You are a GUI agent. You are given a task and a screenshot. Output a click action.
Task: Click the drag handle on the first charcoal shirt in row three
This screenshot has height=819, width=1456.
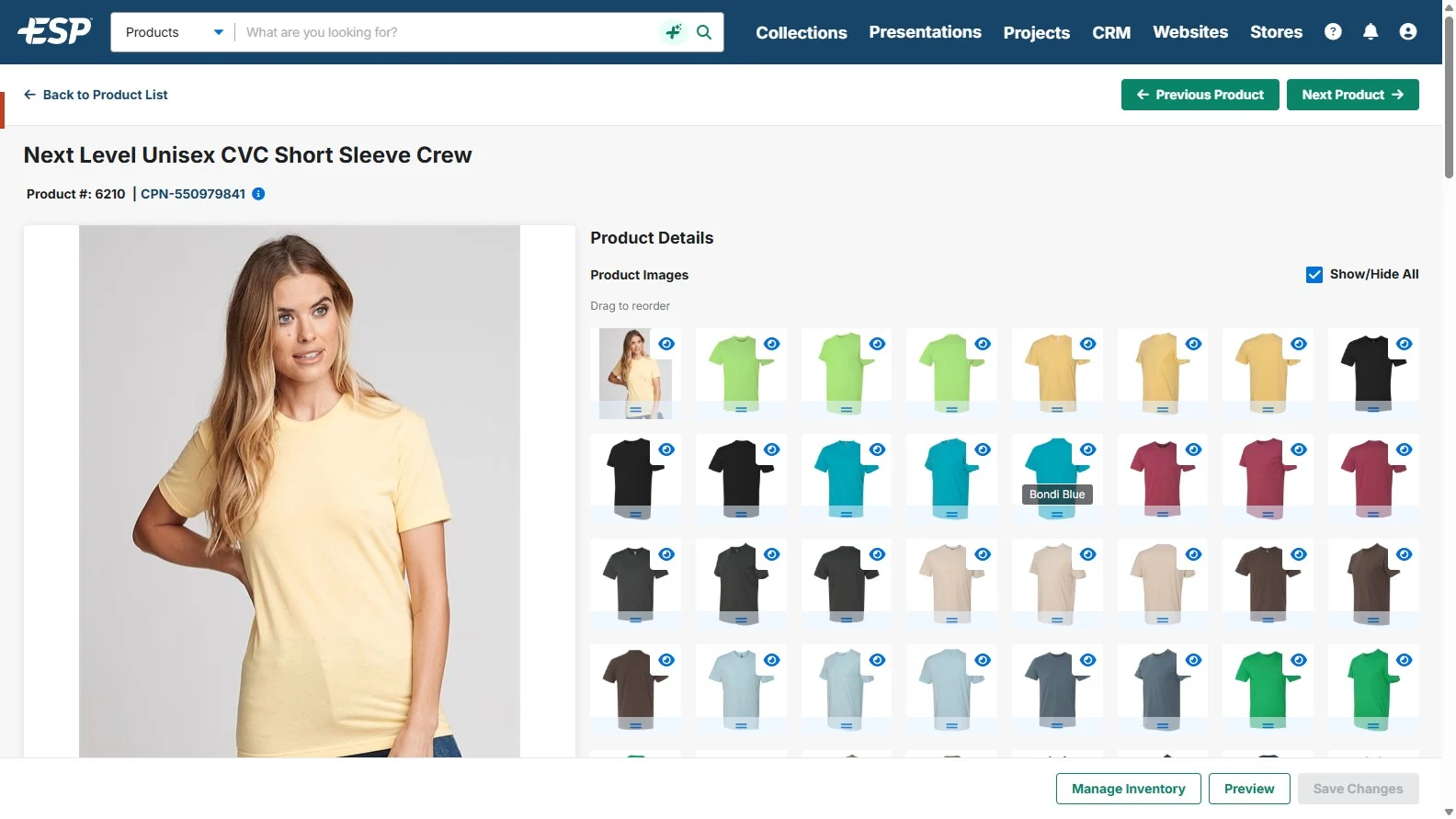click(x=635, y=620)
